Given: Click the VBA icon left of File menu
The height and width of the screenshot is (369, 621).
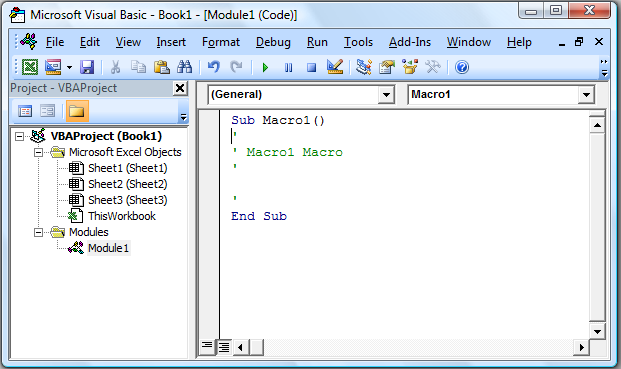Looking at the screenshot, I should pos(29,41).
